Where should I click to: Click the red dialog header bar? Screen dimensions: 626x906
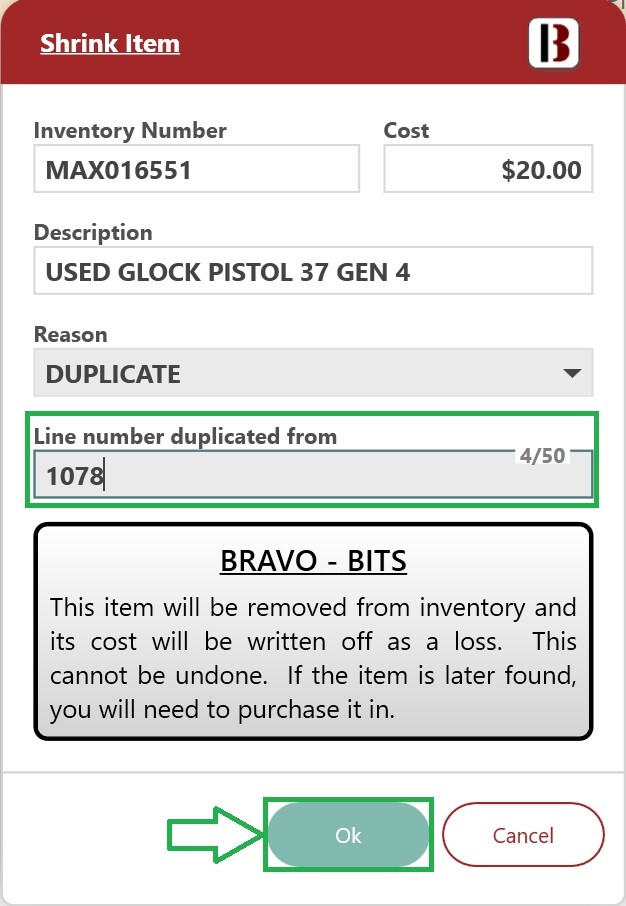click(313, 42)
